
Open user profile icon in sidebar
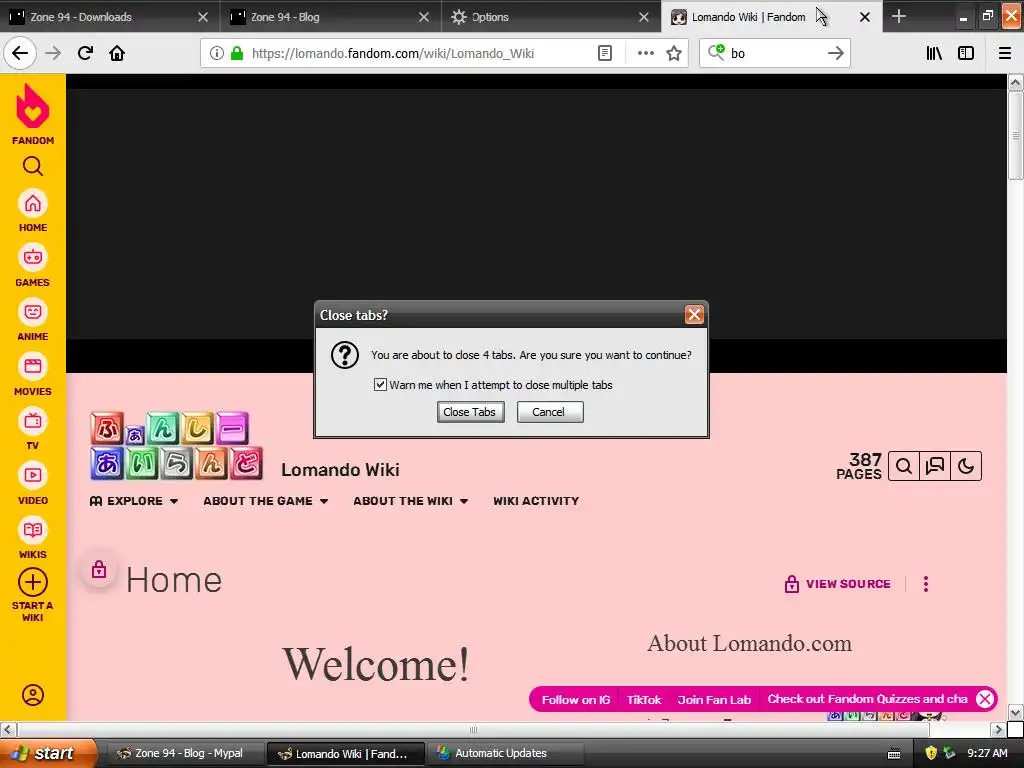point(33,695)
